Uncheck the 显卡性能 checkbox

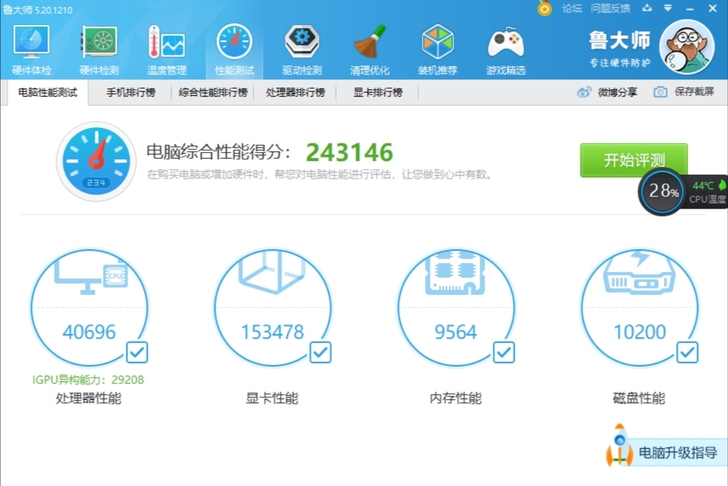[x=320, y=352]
